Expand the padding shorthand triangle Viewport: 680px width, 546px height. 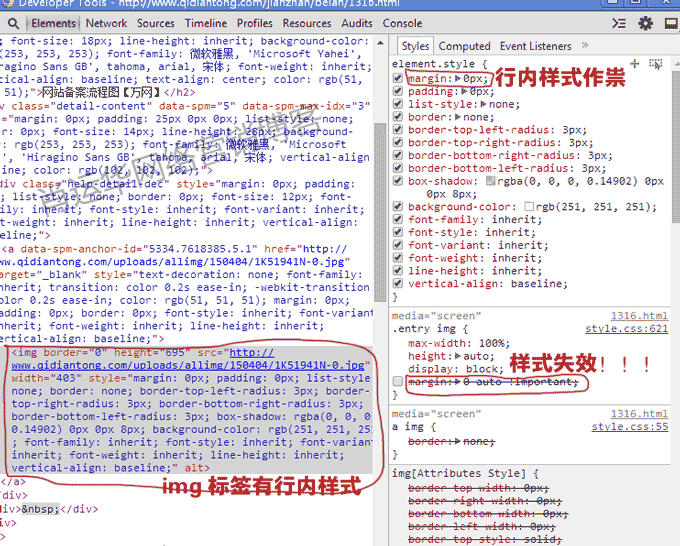point(464,91)
